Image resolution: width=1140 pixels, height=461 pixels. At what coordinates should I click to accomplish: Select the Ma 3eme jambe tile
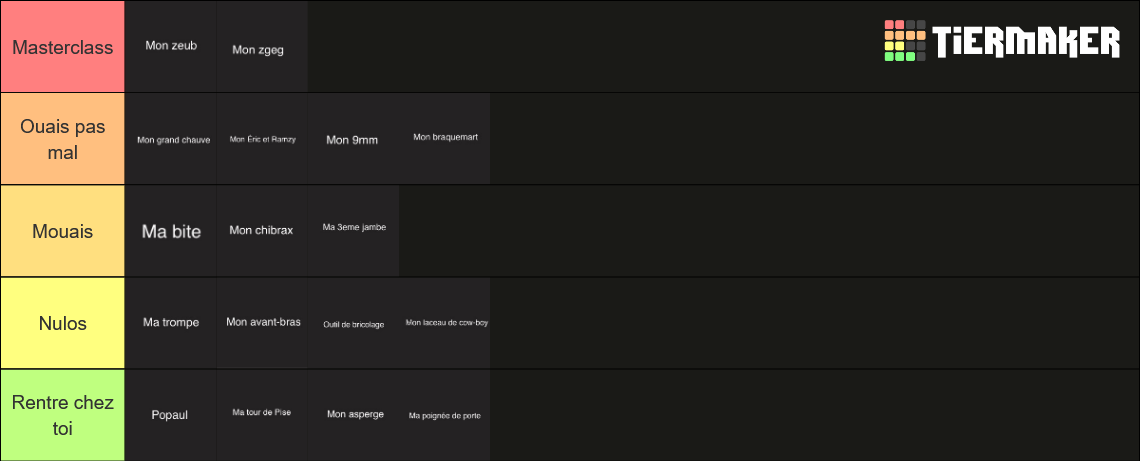[353, 231]
